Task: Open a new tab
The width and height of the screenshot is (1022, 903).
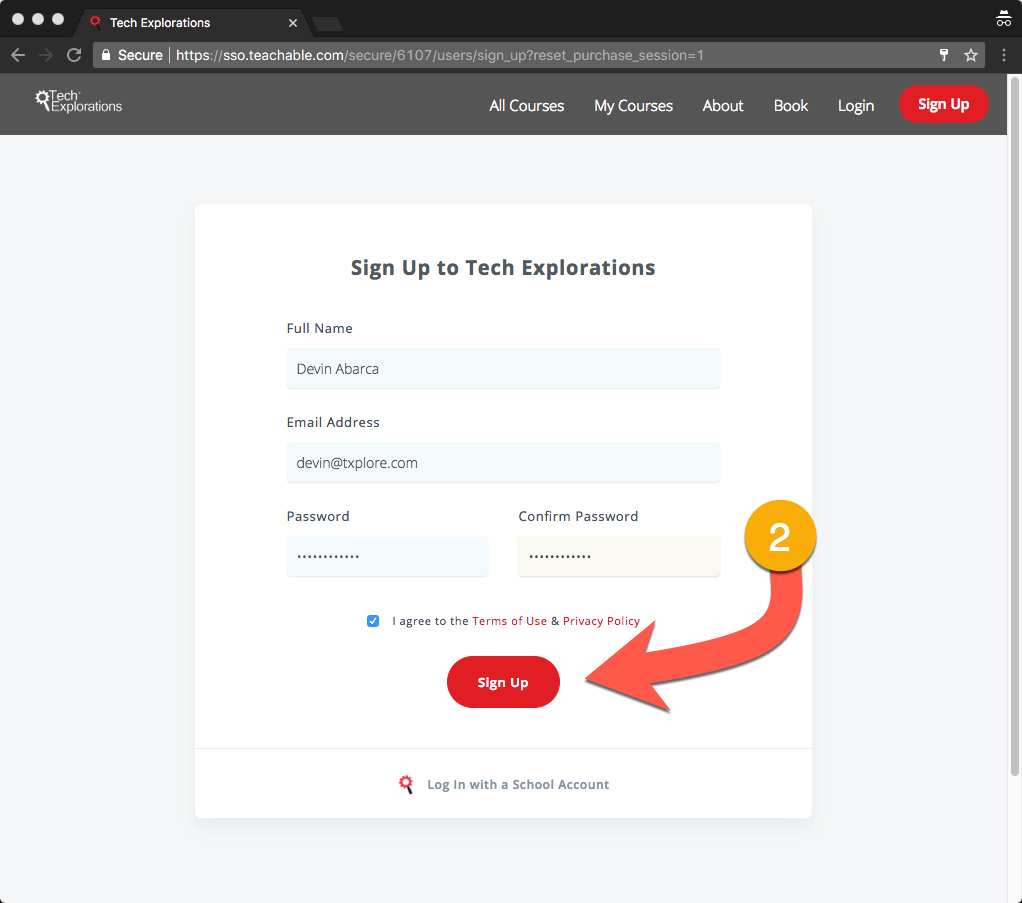Action: pos(327,24)
